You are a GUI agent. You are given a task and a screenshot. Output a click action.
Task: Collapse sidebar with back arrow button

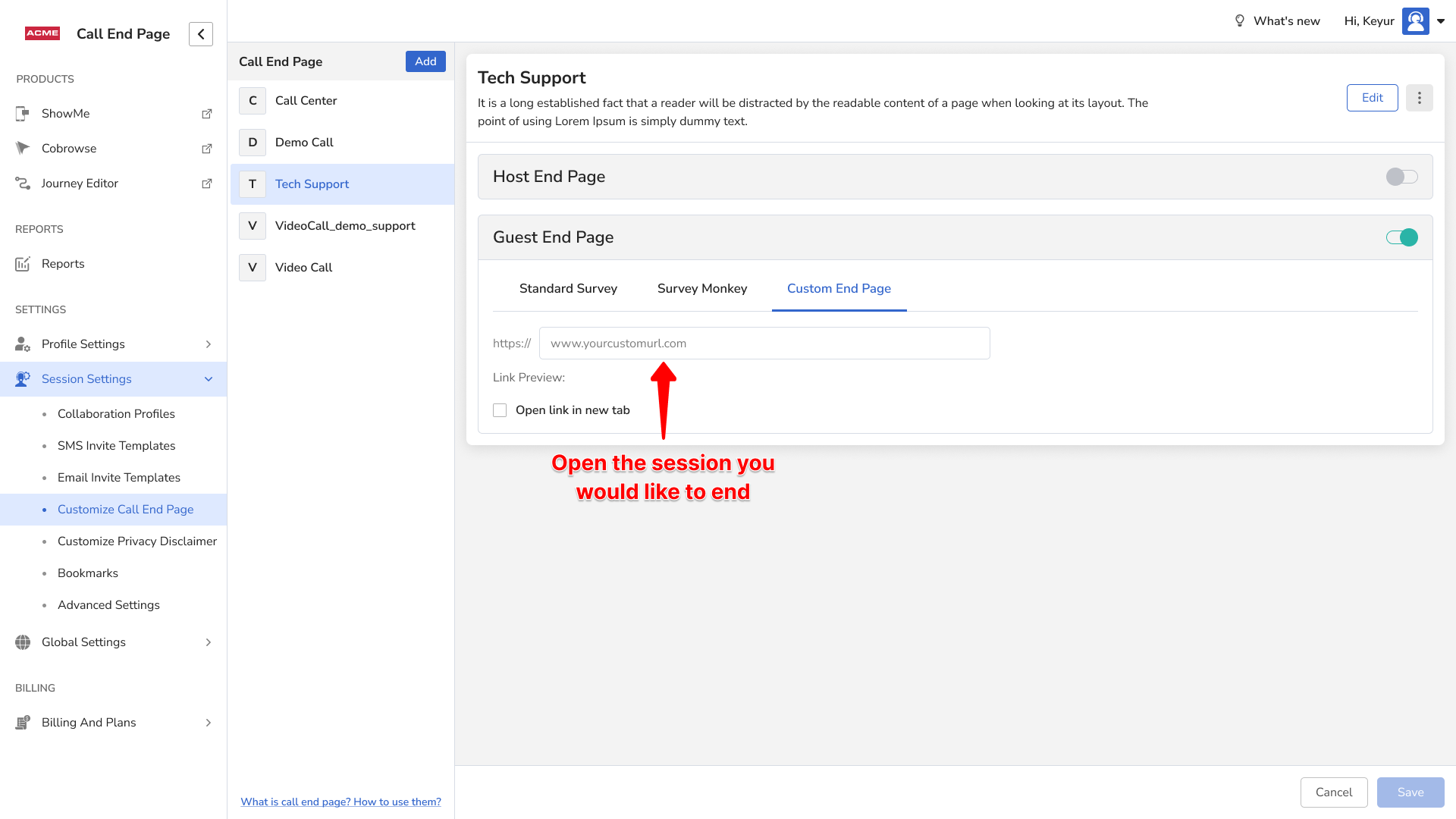200,34
